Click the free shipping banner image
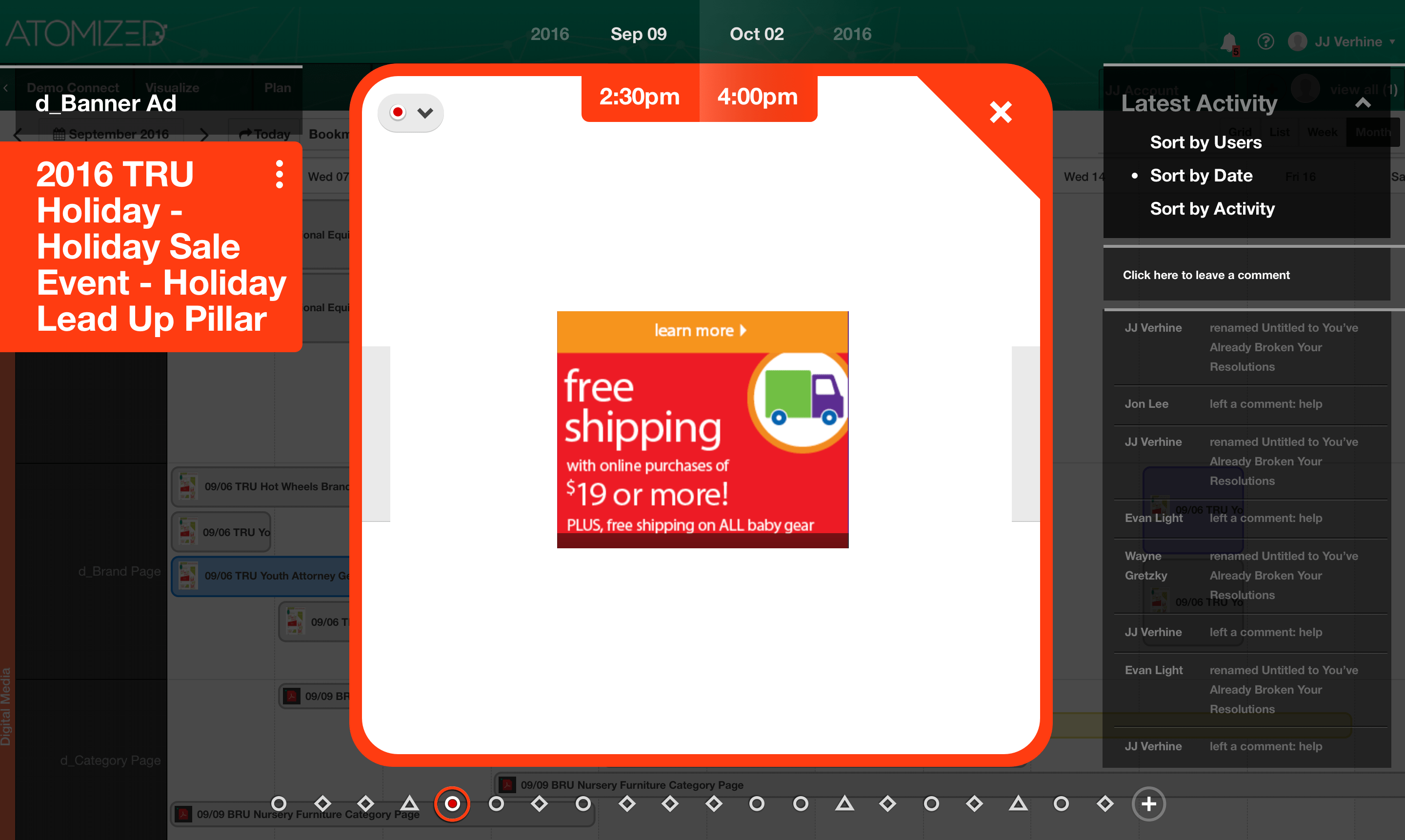 pos(702,430)
